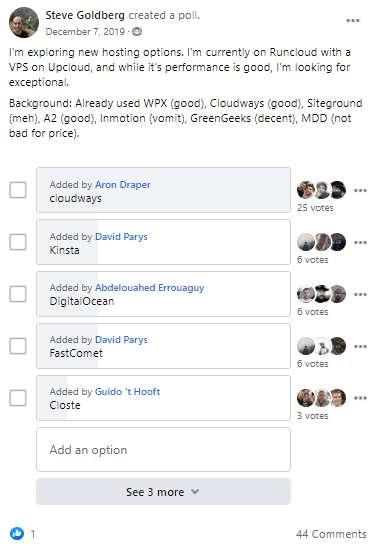Click the Add an option field
The height and width of the screenshot is (550, 375).
(163, 449)
